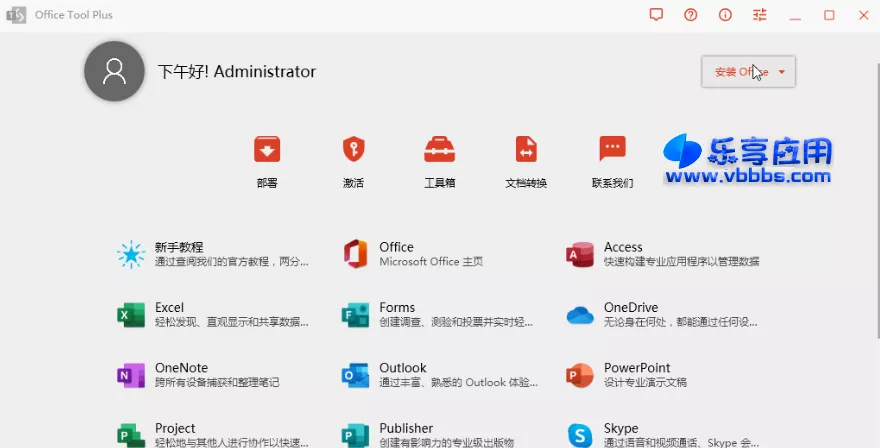The height and width of the screenshot is (448, 880).
Task: Click the greeting text 下午好! Administrator
Action: pos(237,72)
